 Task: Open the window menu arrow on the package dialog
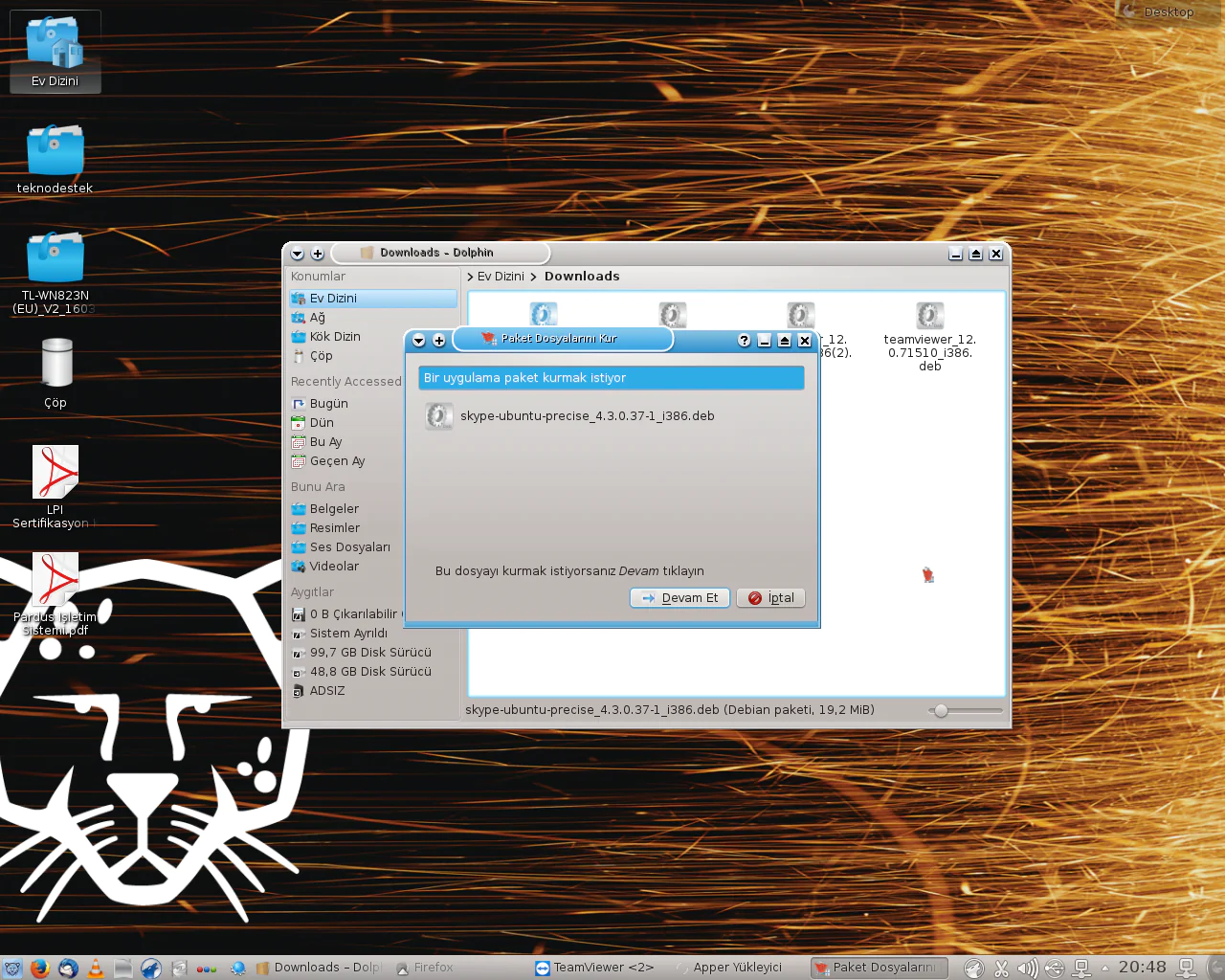point(418,341)
